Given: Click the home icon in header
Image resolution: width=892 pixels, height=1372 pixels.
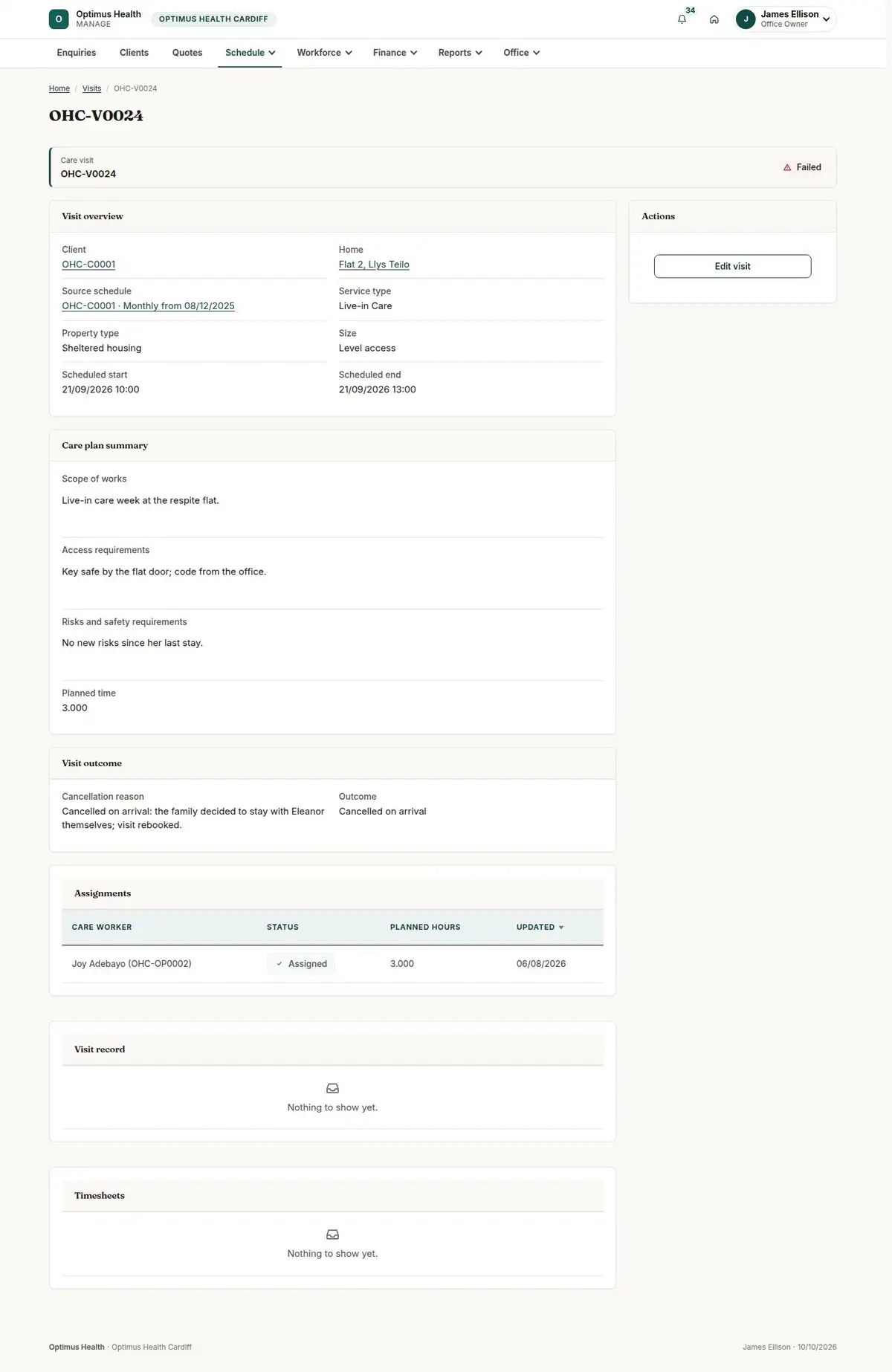Looking at the screenshot, I should coord(714,19).
